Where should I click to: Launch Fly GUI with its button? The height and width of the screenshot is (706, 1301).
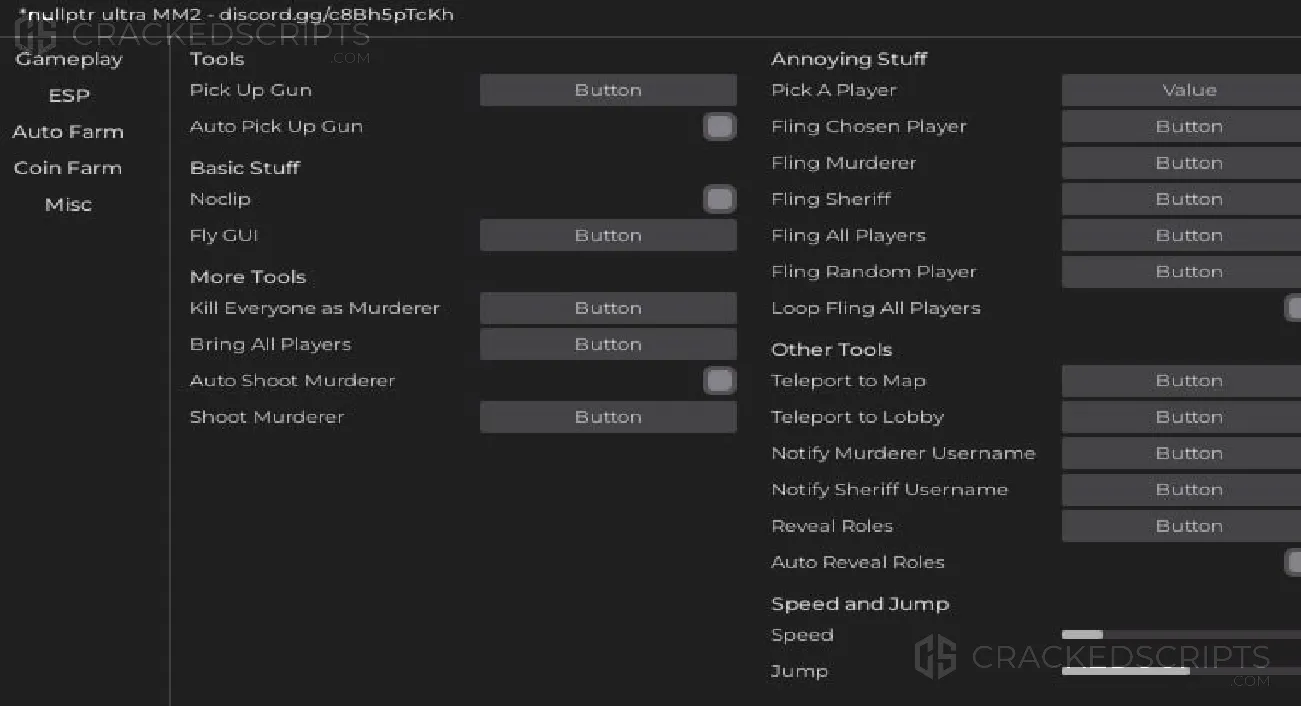point(608,235)
